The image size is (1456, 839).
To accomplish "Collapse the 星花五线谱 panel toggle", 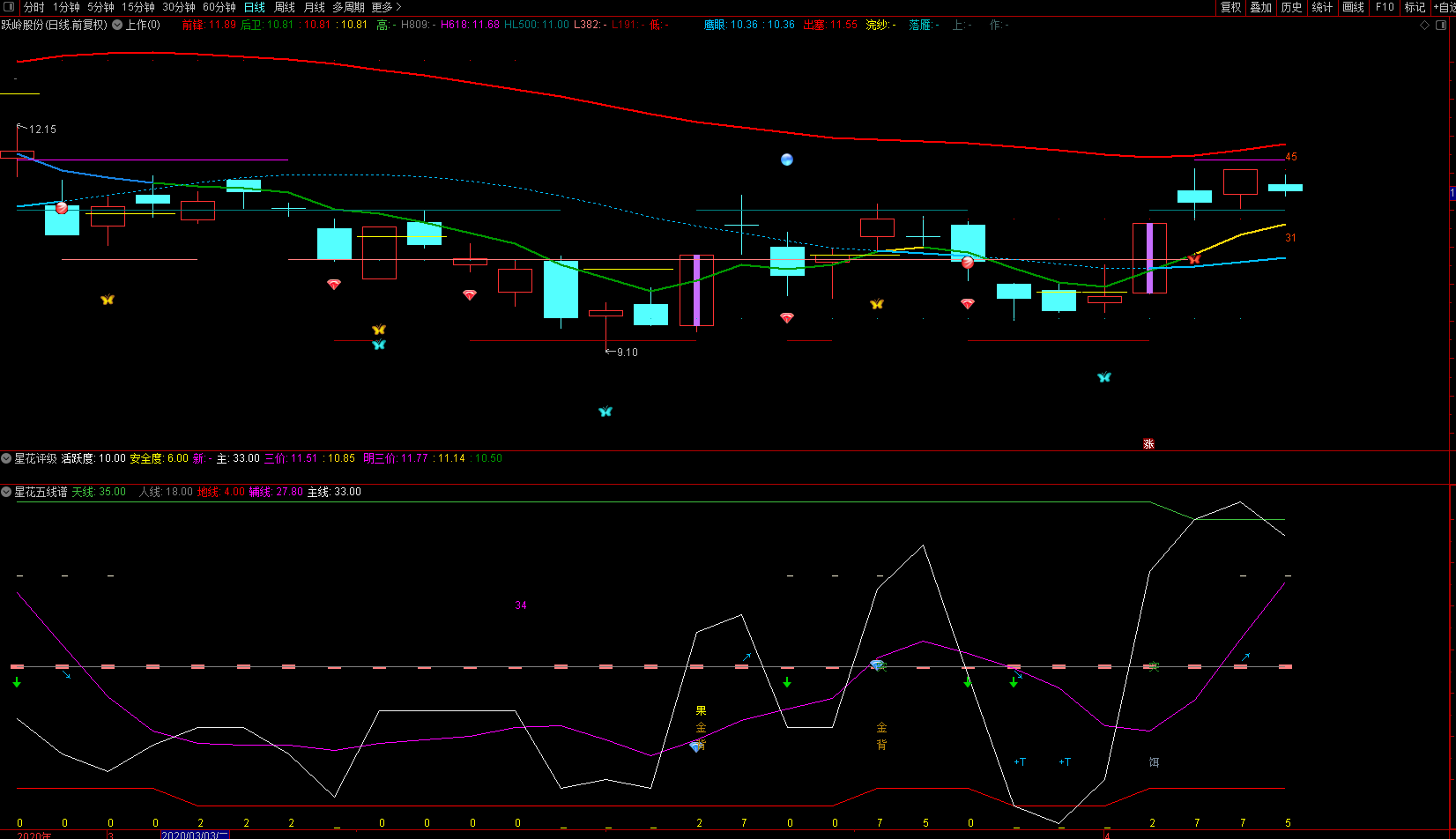I will click(6, 492).
